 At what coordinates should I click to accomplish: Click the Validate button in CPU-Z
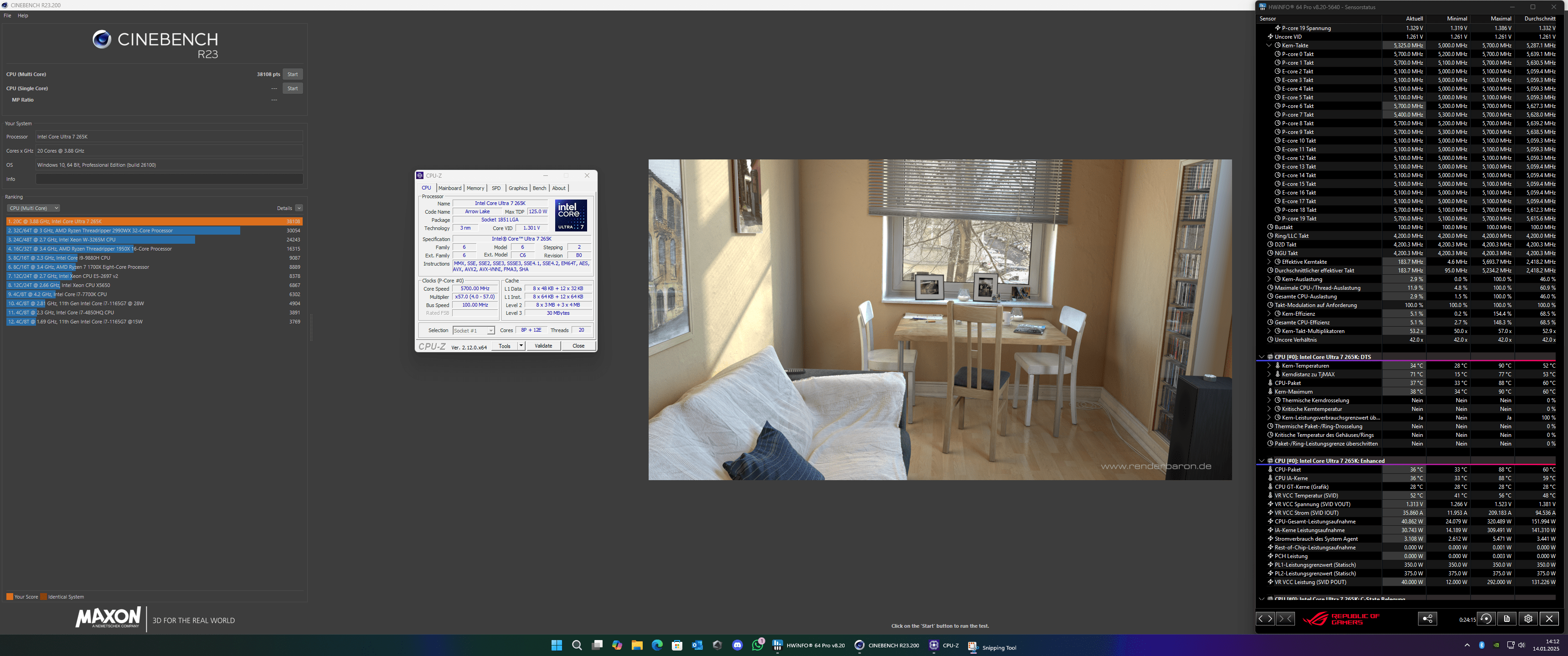pyautogui.click(x=543, y=346)
